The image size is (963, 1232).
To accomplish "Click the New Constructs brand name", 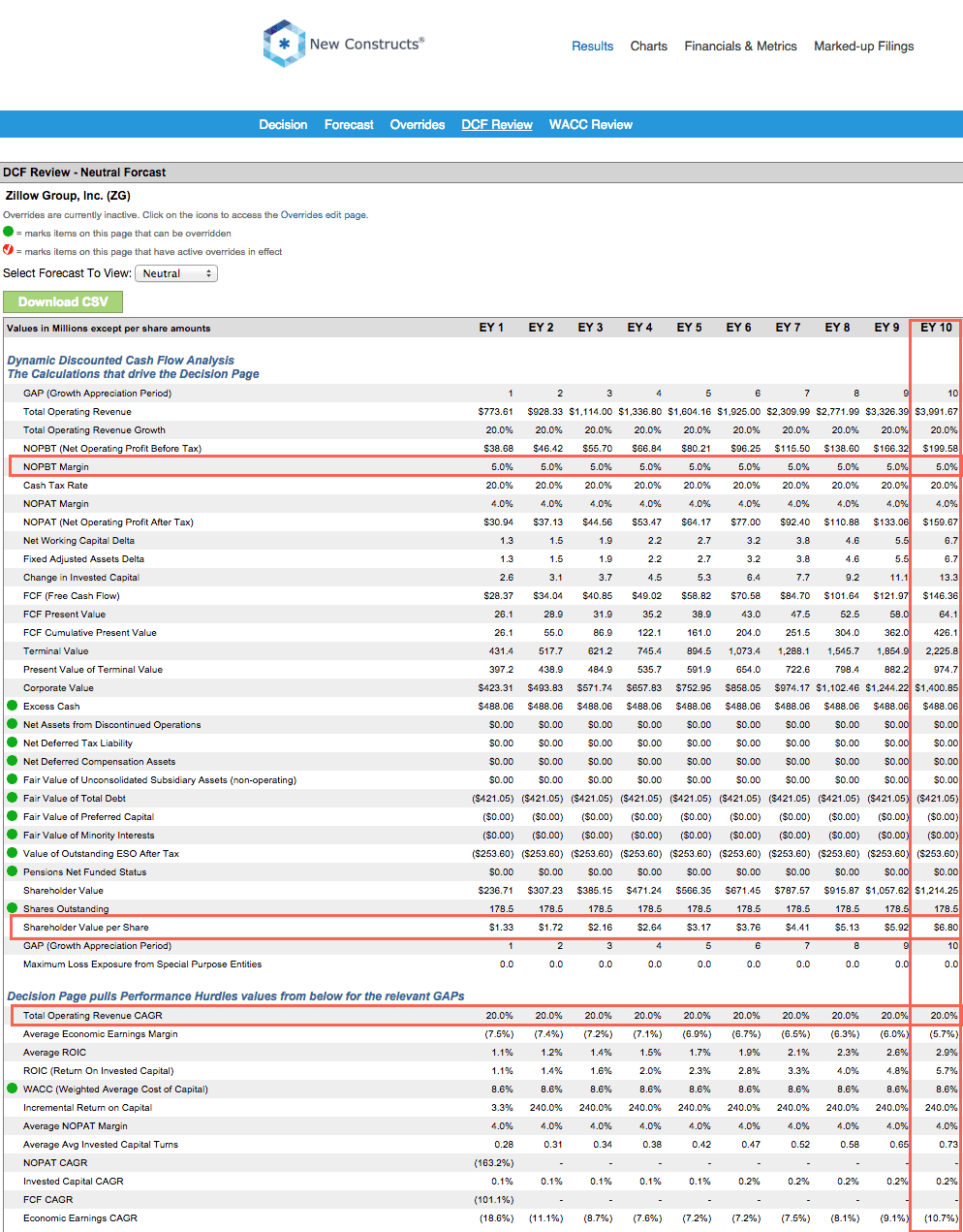I will tap(367, 44).
